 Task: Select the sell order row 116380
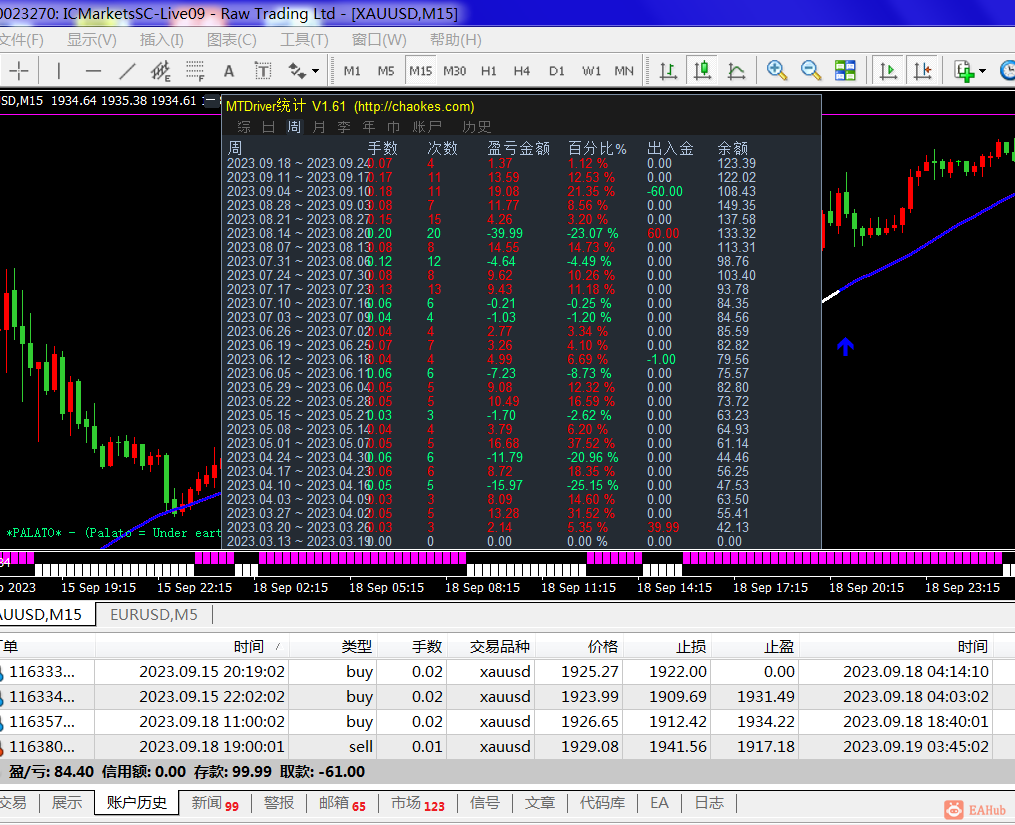click(508, 747)
